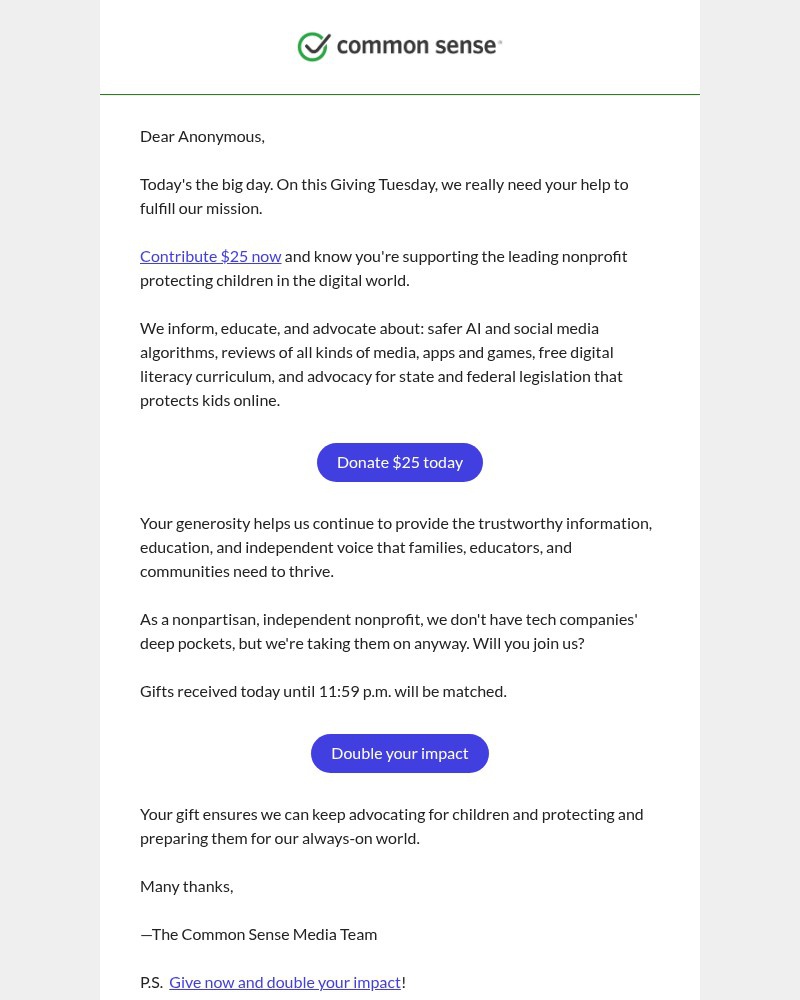Click the Dear Anonymous greeting line
Screen dimensions: 800x1000
coord(202,135)
